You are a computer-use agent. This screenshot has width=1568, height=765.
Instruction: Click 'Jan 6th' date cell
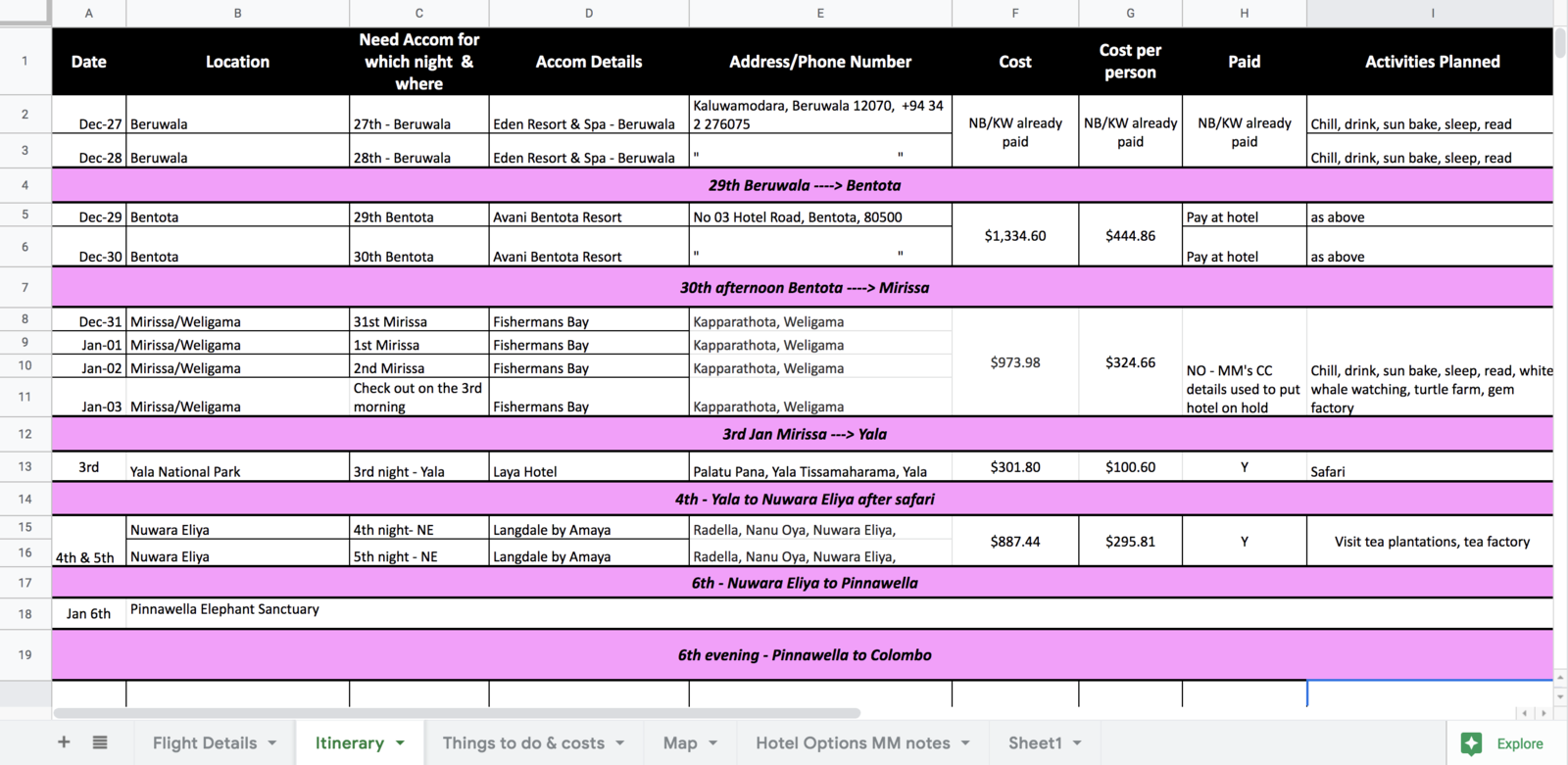(x=89, y=613)
